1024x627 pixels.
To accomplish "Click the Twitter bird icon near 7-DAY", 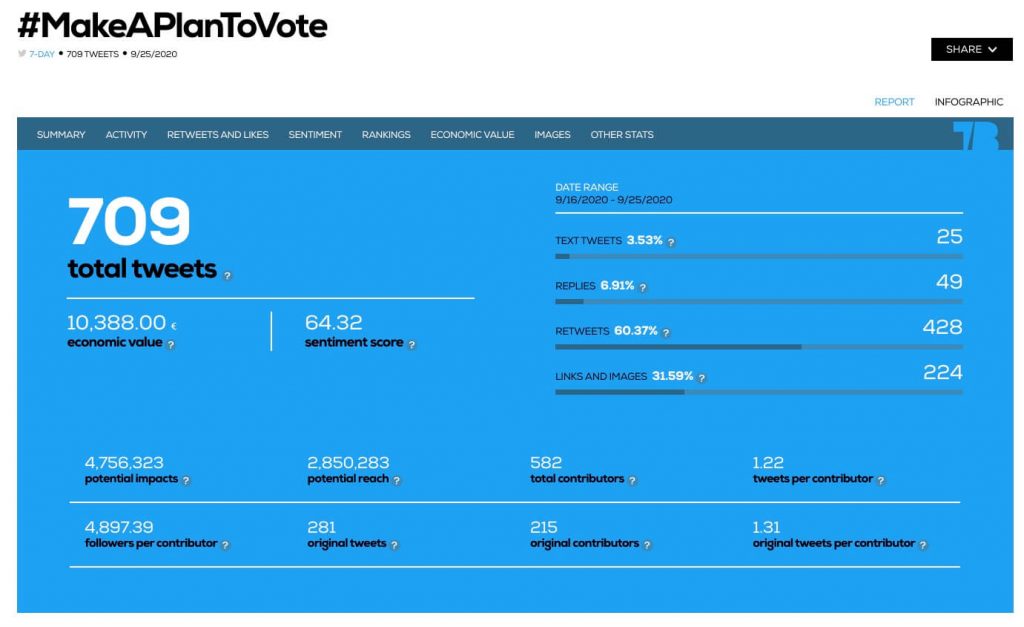I will coord(21,55).
